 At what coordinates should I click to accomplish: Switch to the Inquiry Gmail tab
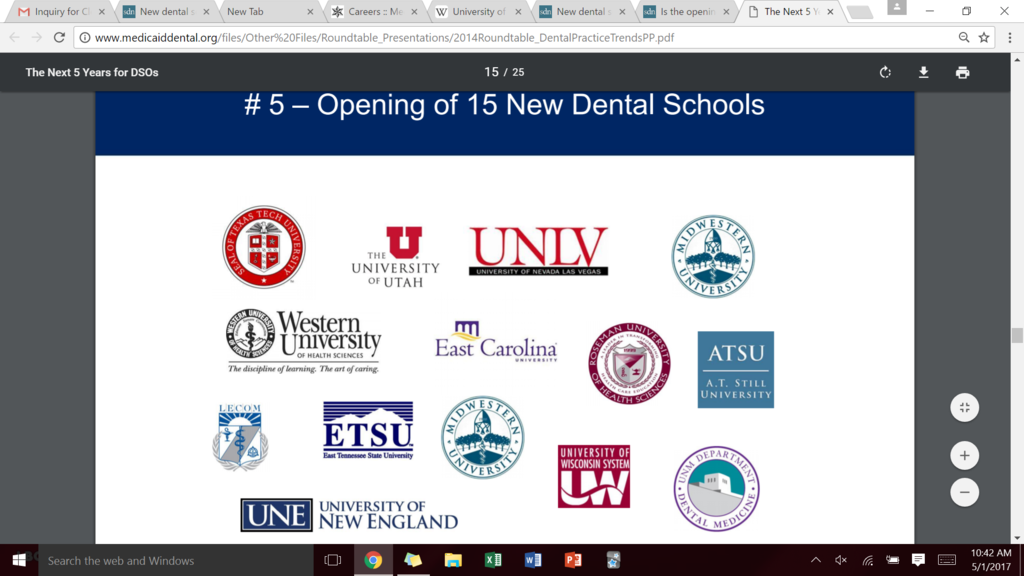point(58,12)
